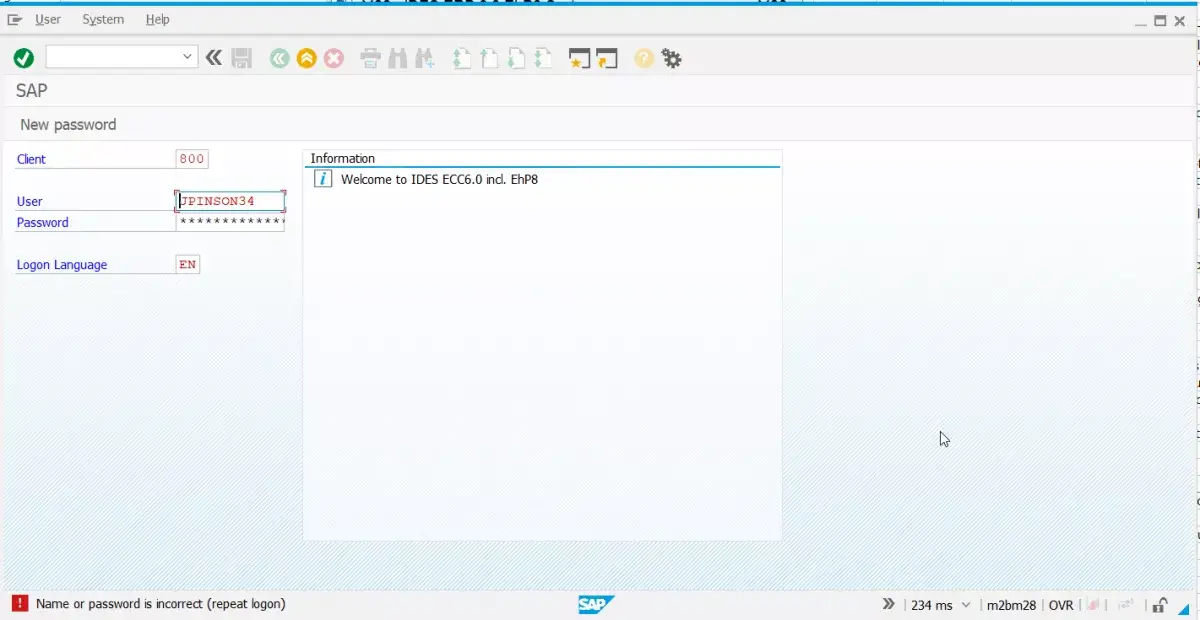Viewport: 1200px width, 620px height.
Task: Maximize the SAP window
Action: pyautogui.click(x=1161, y=20)
